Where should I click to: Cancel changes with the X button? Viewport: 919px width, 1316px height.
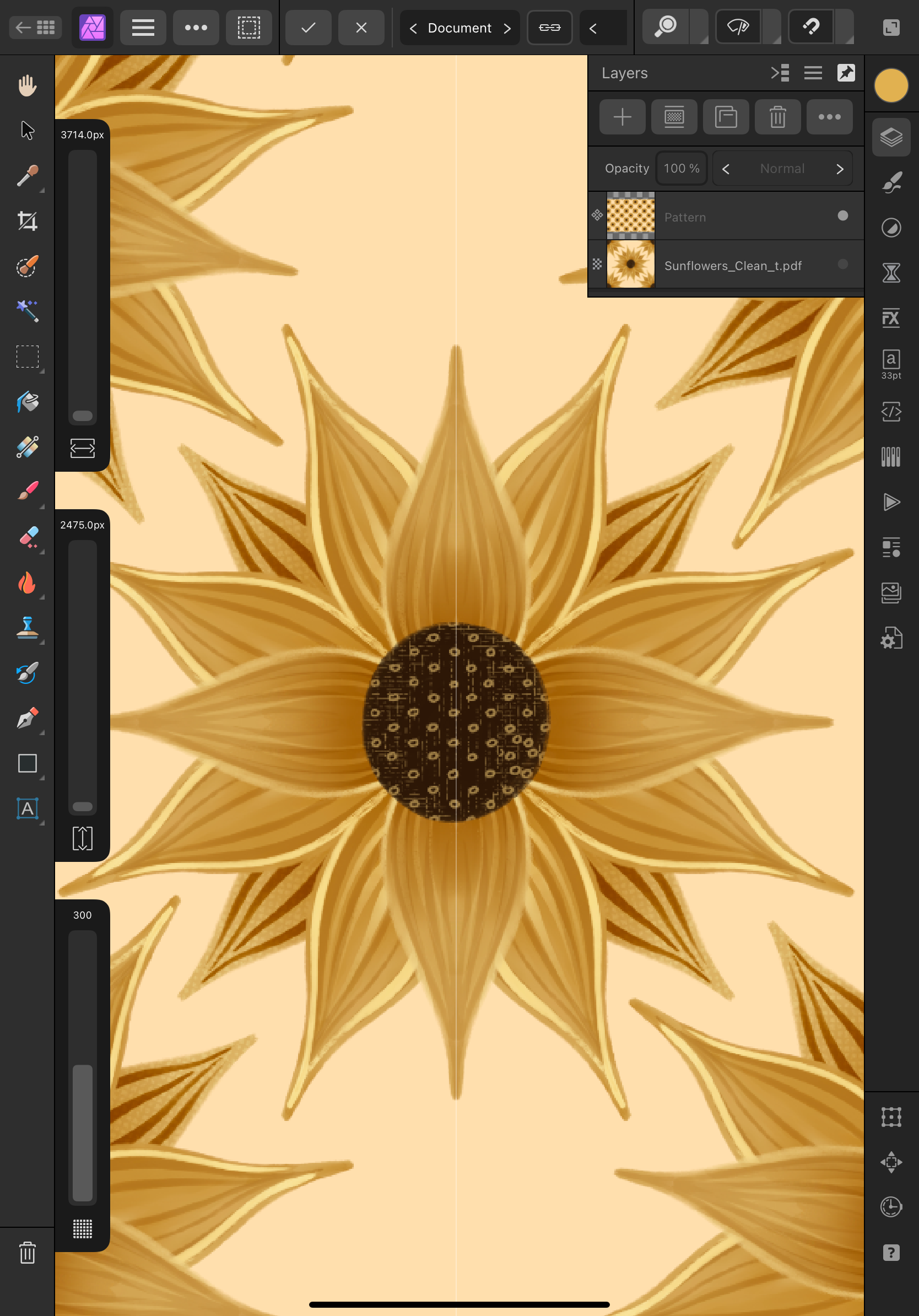coord(361,27)
